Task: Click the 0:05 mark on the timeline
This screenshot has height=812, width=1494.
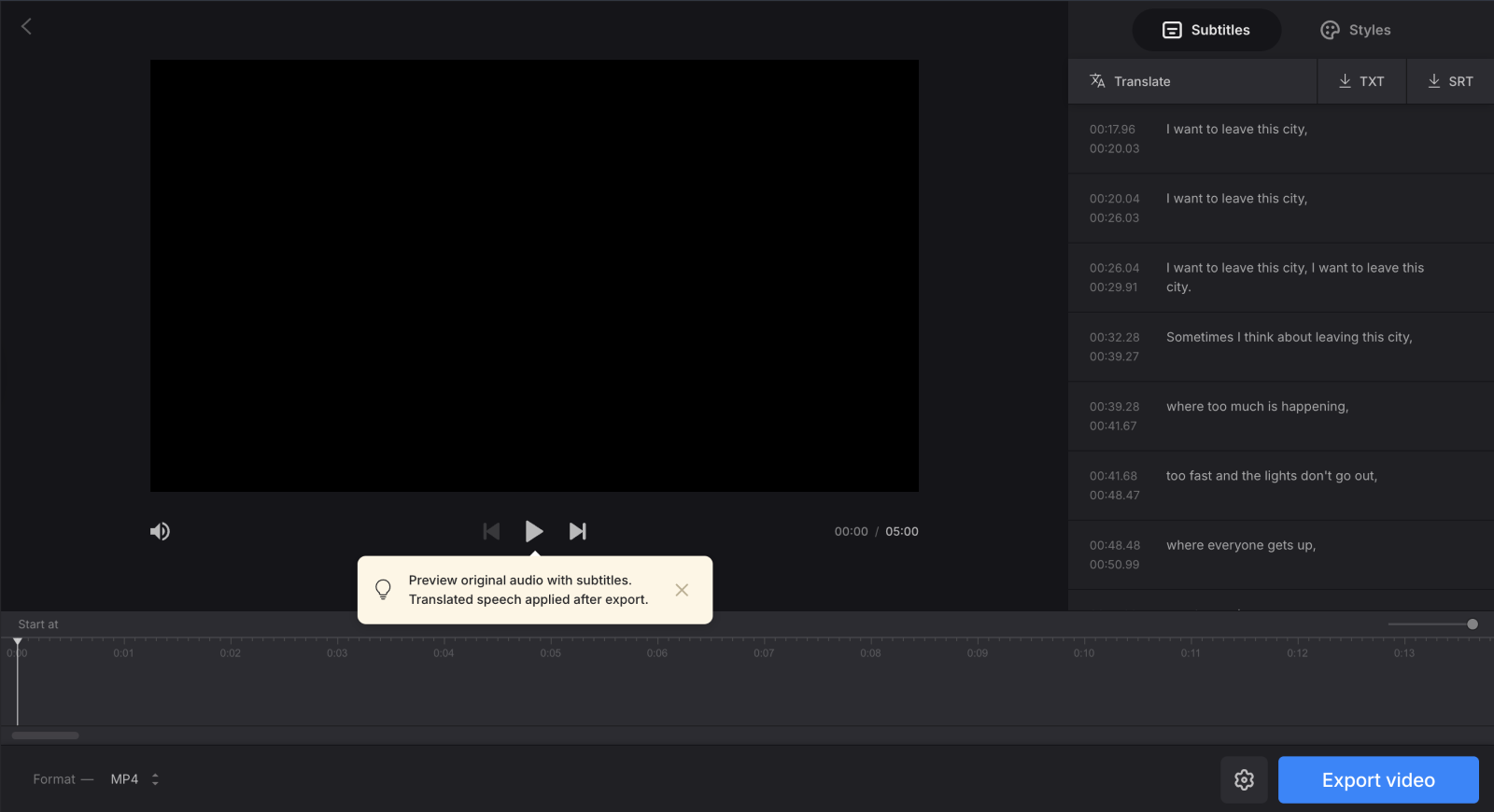Action: pos(551,653)
